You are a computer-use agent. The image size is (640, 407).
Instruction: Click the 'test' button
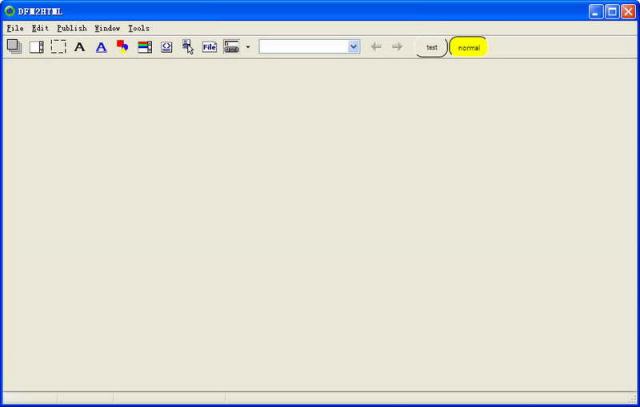click(x=432, y=48)
